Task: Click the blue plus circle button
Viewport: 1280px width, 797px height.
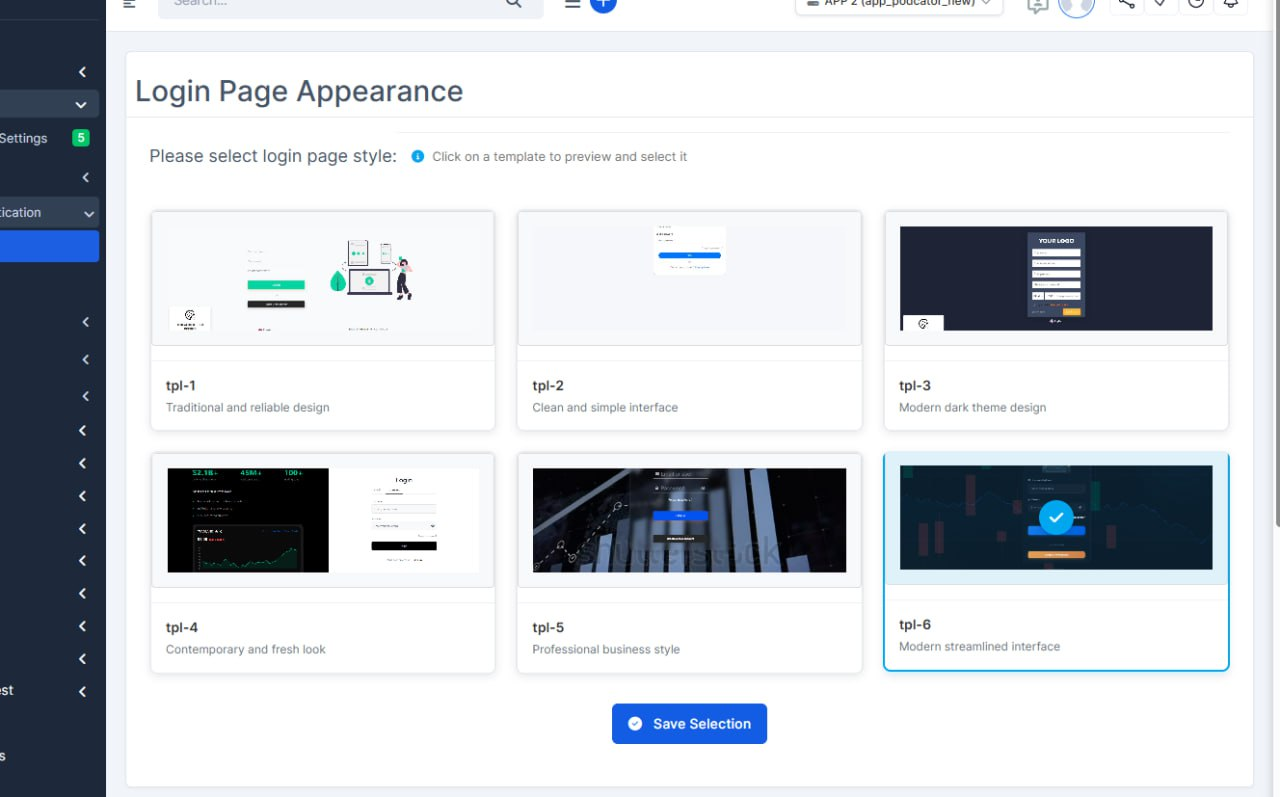Action: [603, 4]
